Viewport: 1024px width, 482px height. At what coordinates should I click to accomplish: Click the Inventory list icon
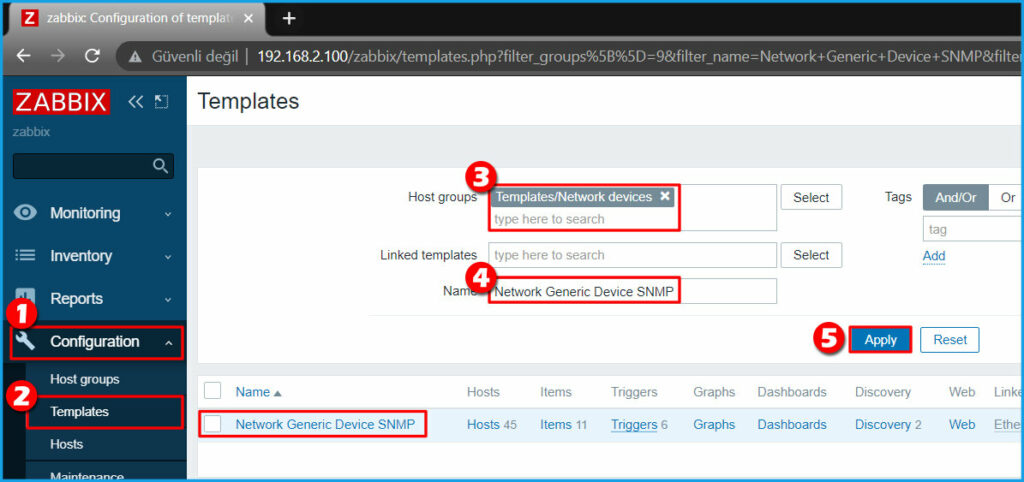[x=25, y=255]
